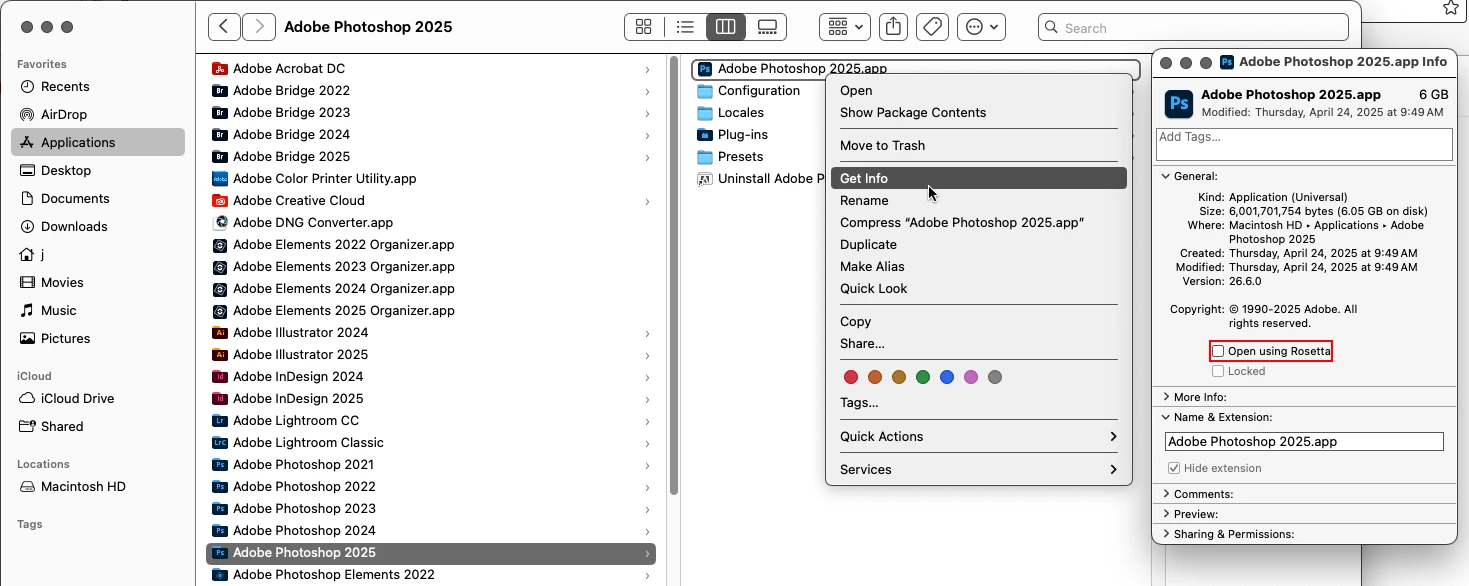The width and height of the screenshot is (1469, 586).
Task: Choose Show Package Contents
Action: point(978,112)
